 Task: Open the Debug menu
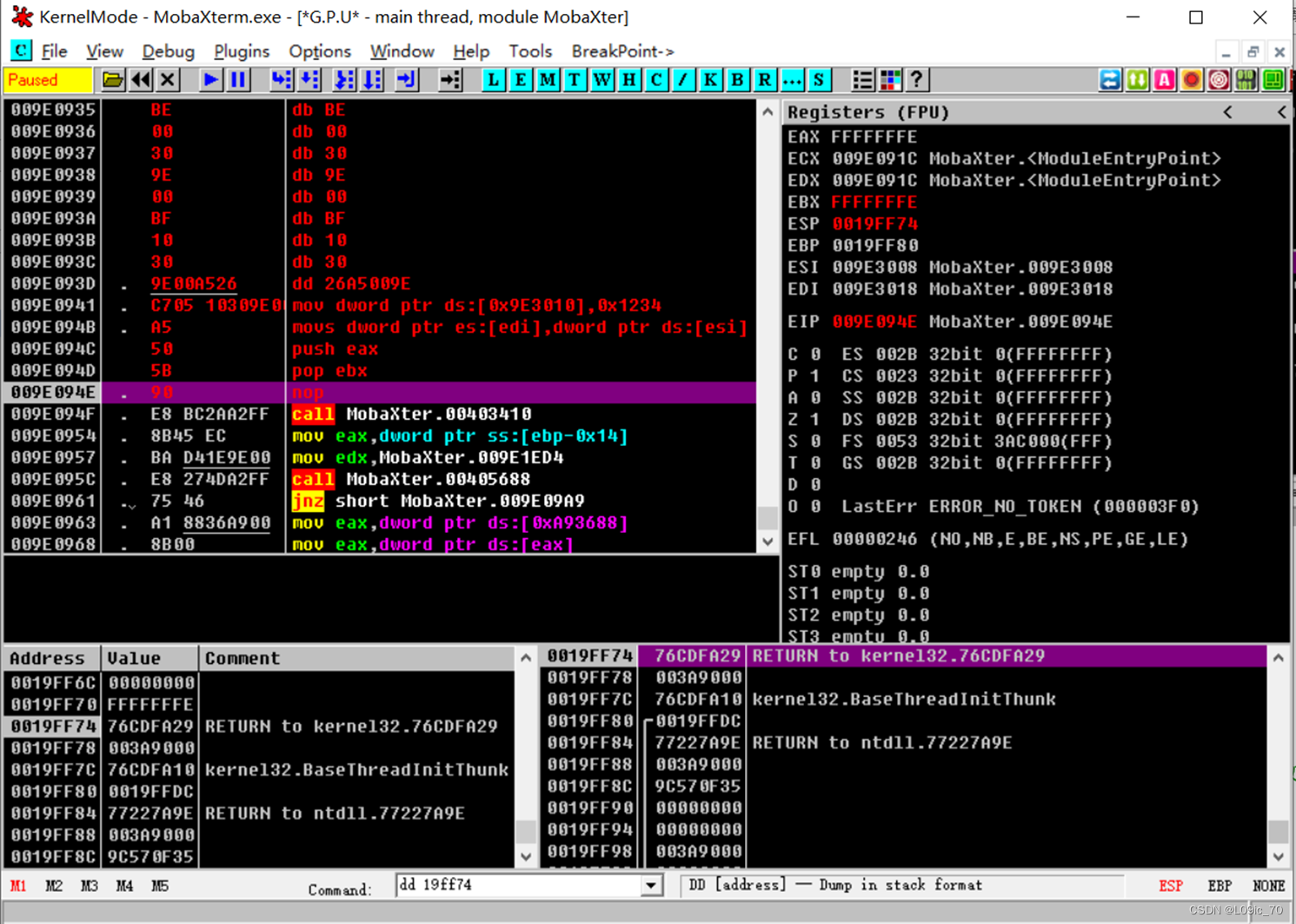(168, 51)
